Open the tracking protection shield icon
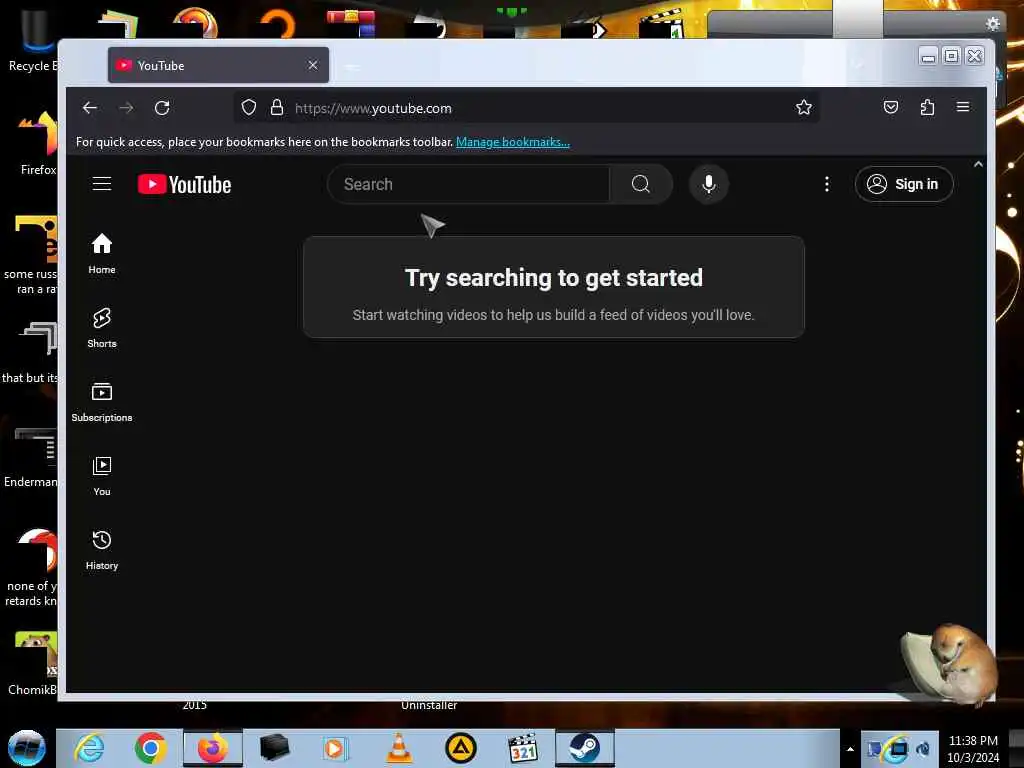This screenshot has height=768, width=1024. (x=249, y=108)
